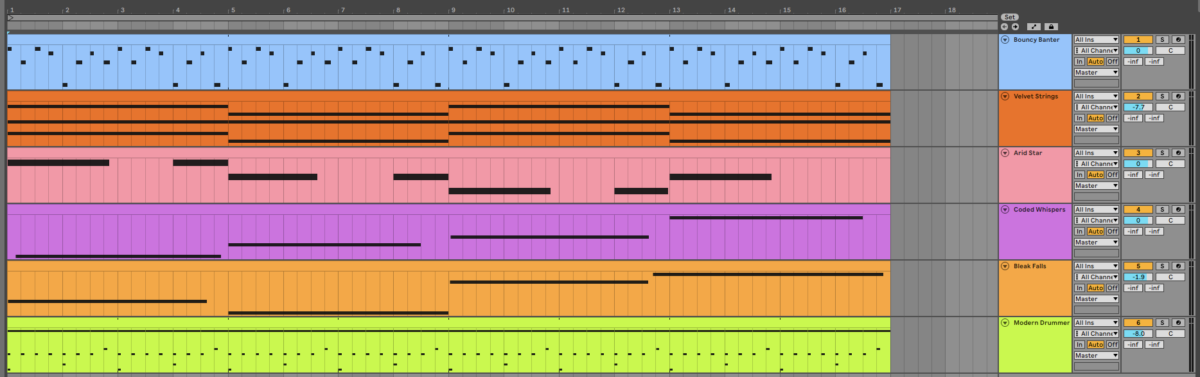Set Bouncy Banter monitoring to In
This screenshot has height=377, width=1200.
coord(1079,62)
